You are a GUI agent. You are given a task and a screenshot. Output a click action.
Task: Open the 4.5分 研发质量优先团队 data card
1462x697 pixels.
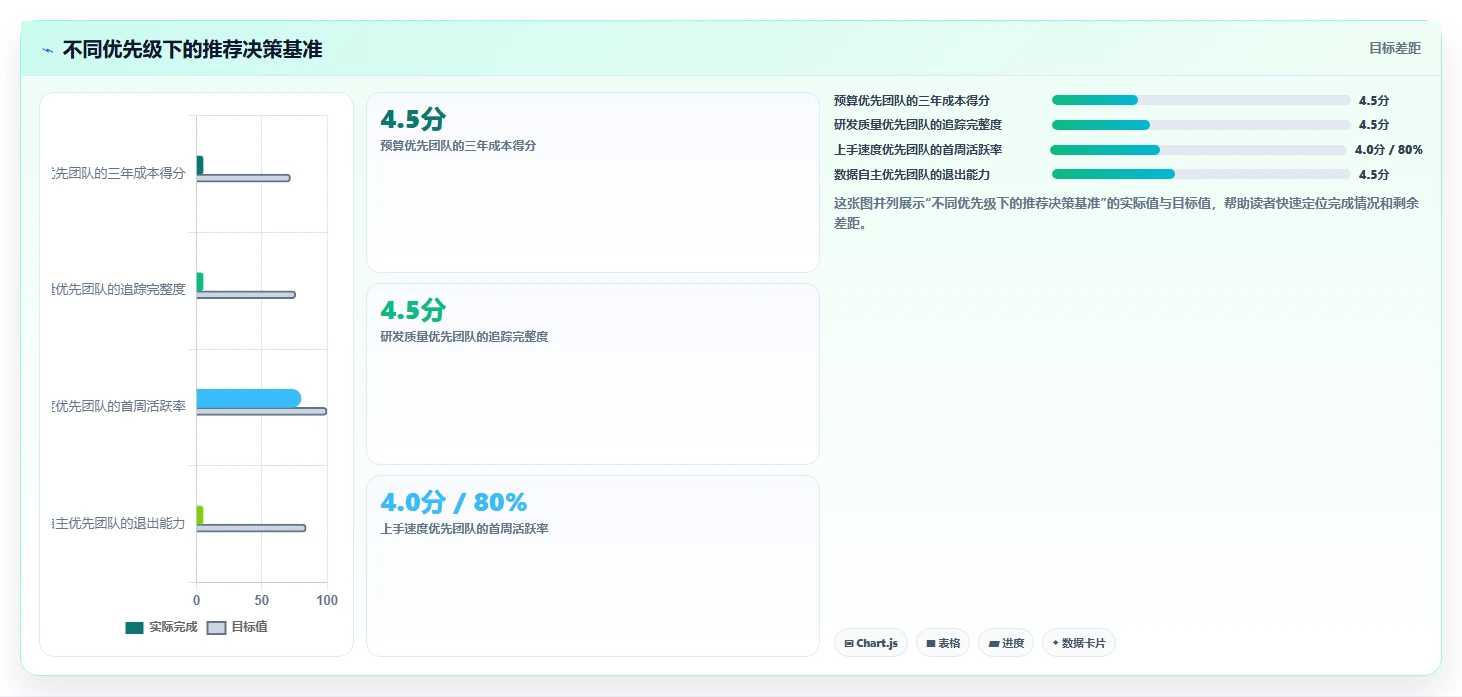593,374
